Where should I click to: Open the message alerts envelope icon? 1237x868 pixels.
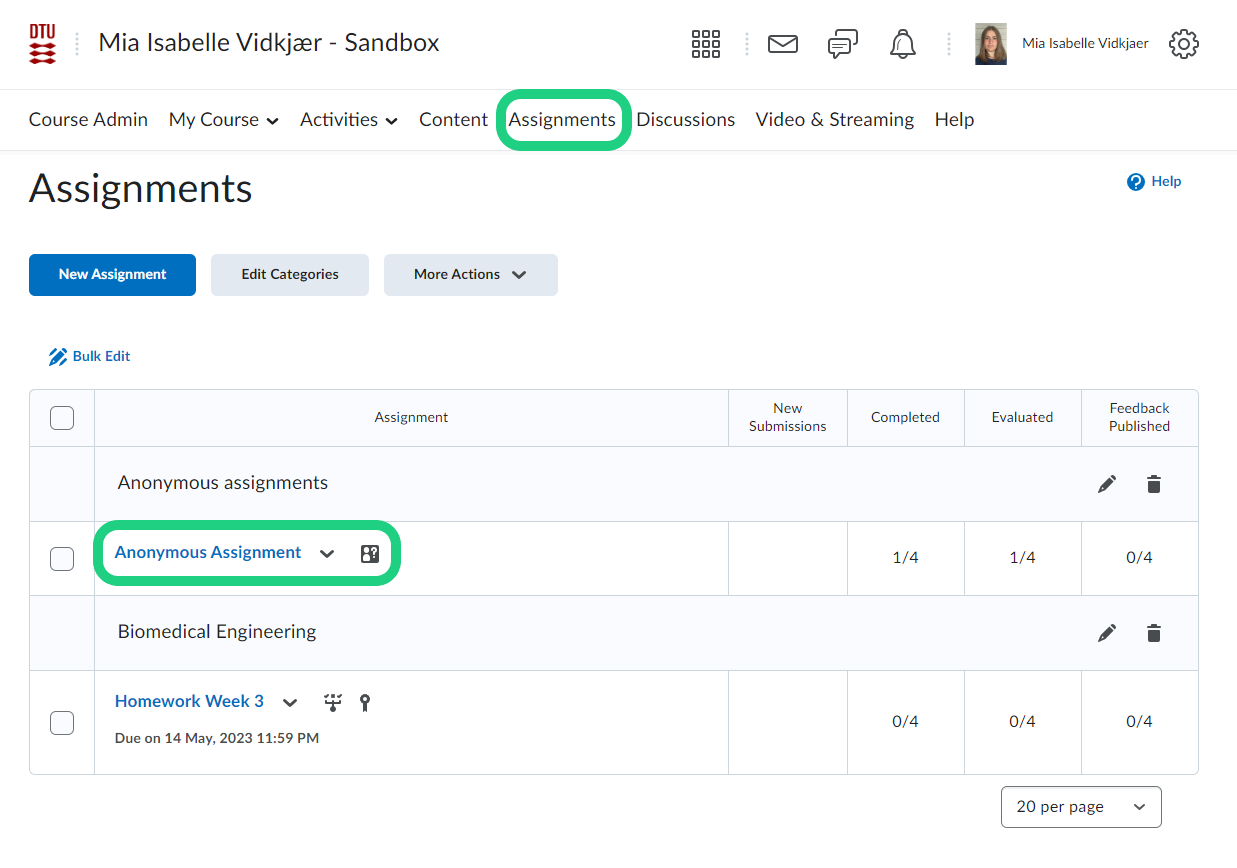click(782, 44)
